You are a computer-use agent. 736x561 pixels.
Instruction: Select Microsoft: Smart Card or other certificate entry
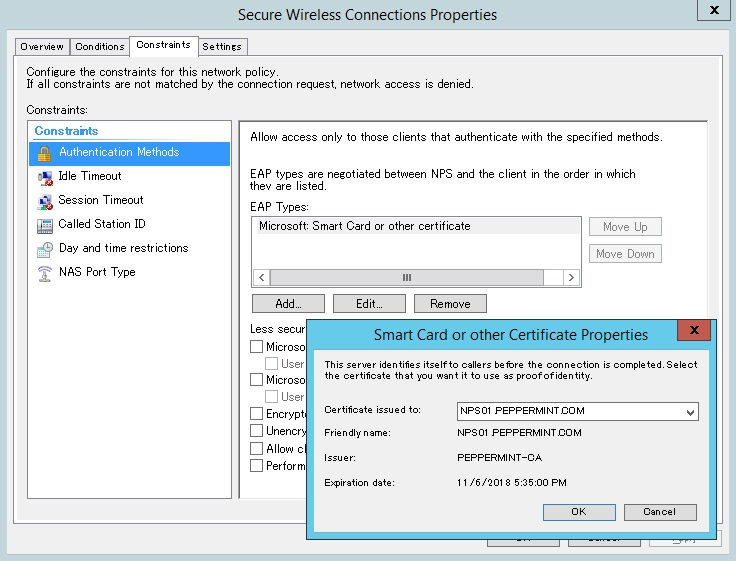[364, 227]
